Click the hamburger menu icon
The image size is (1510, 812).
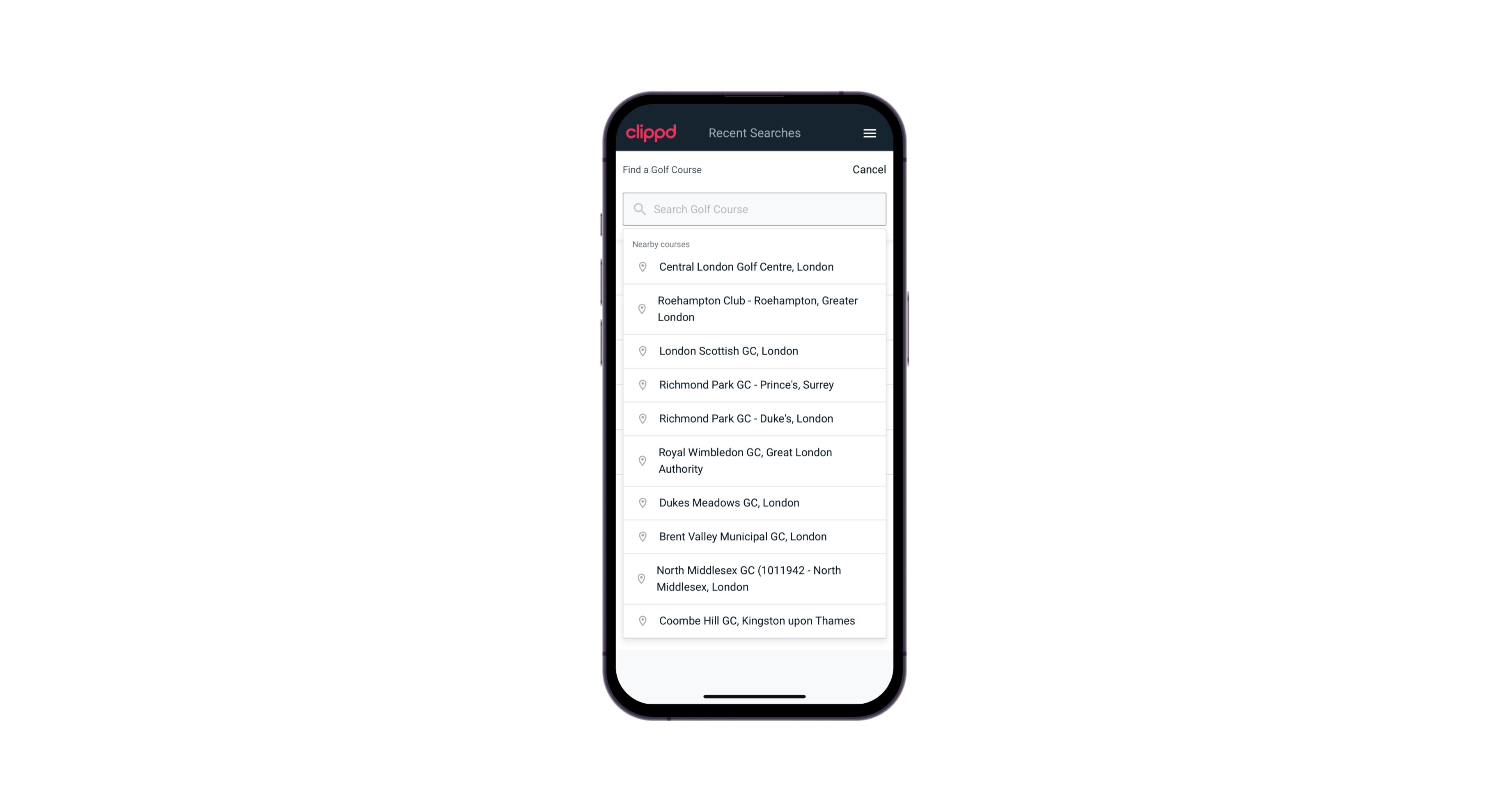point(870,133)
